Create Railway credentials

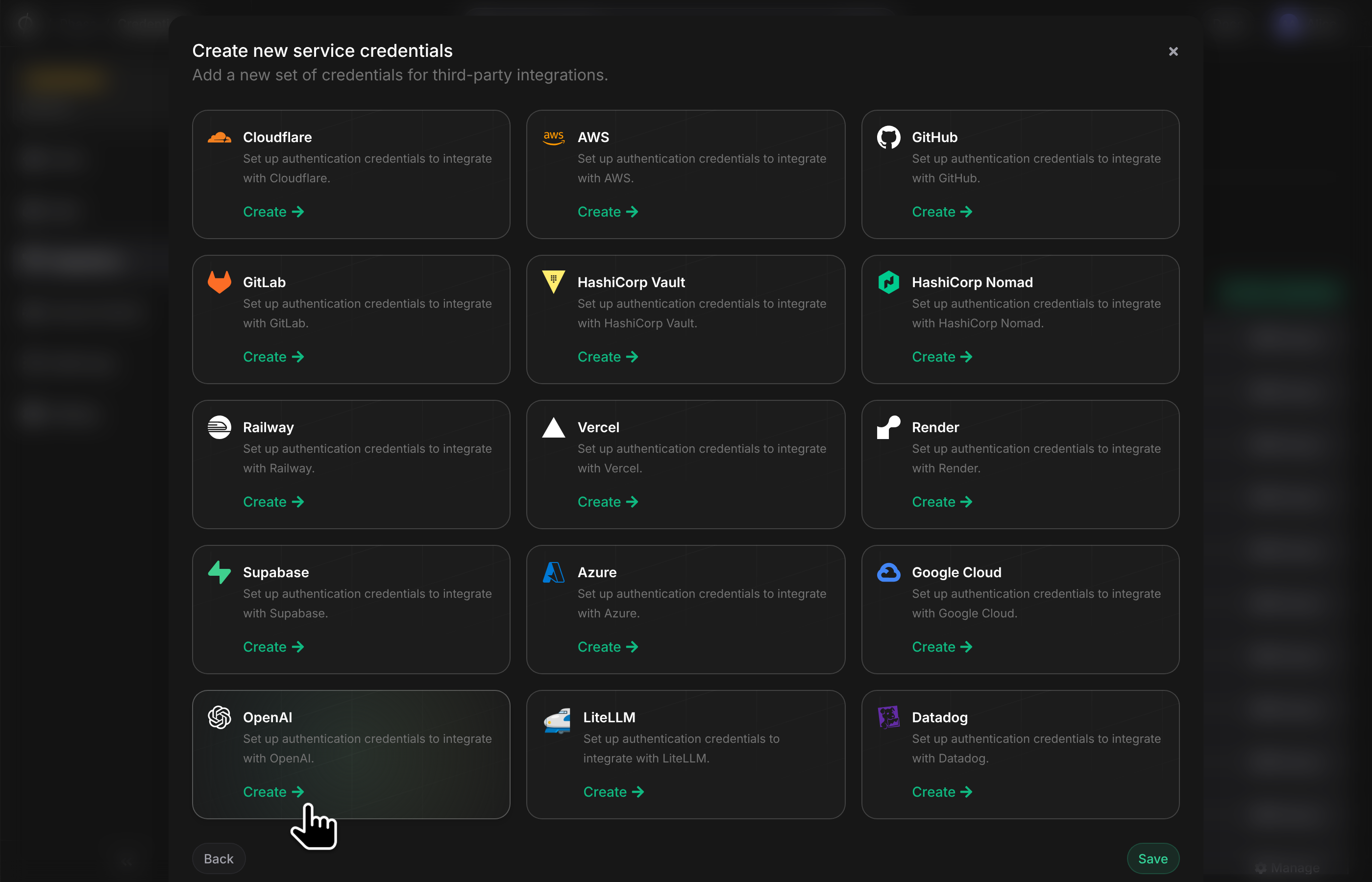(273, 502)
